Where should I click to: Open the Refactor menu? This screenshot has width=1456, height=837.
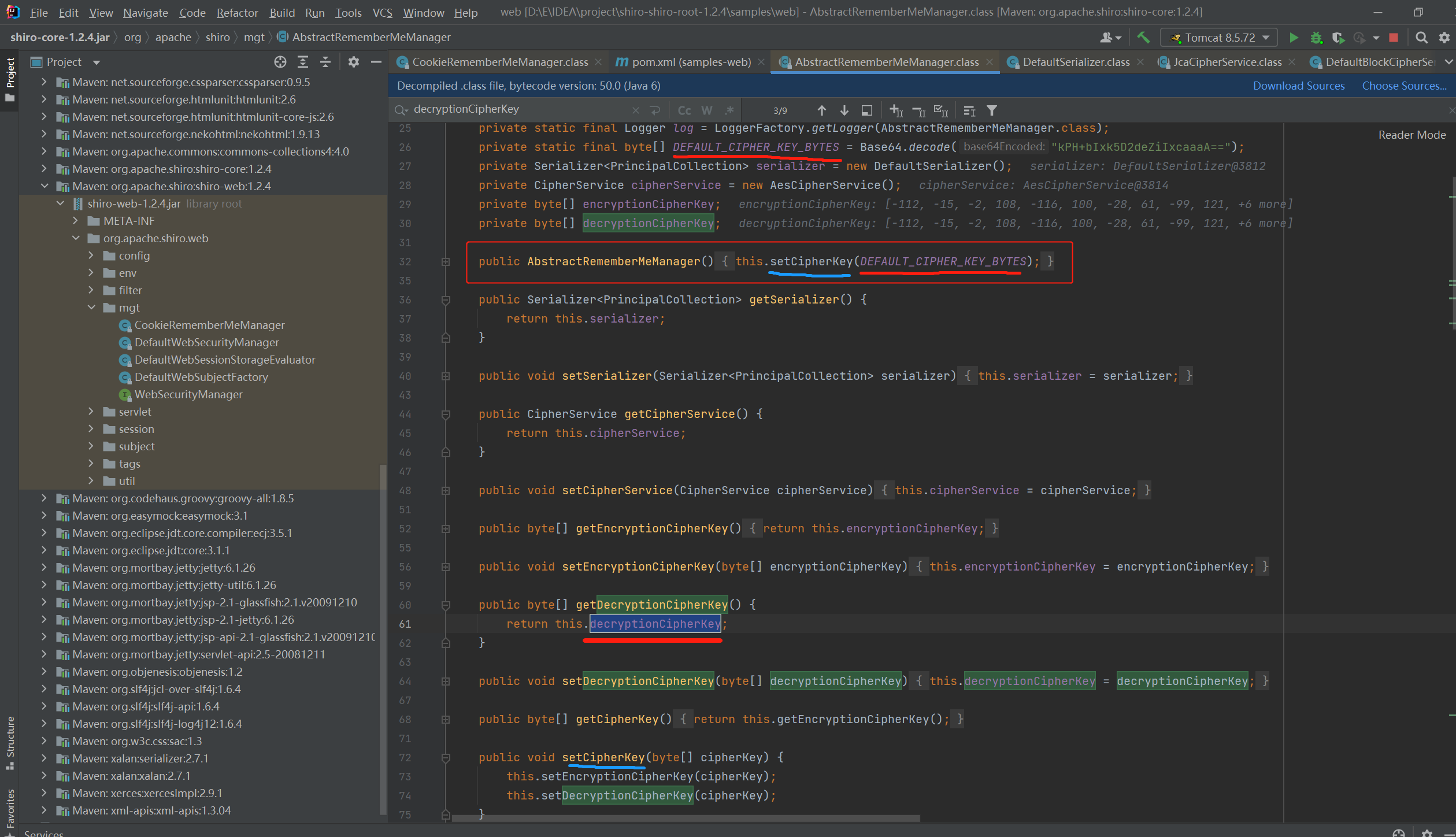click(237, 12)
